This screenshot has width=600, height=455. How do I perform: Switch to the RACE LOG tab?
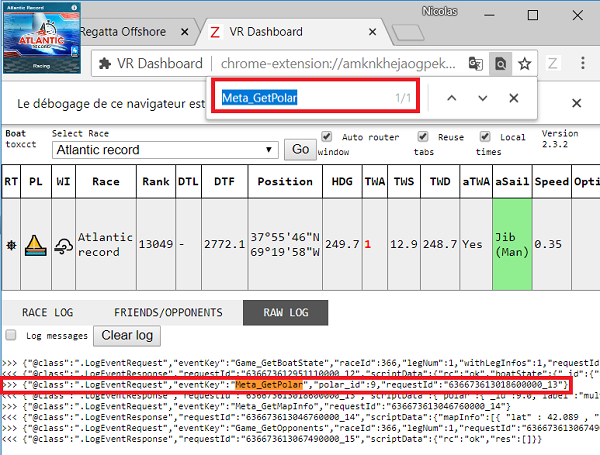[47, 313]
